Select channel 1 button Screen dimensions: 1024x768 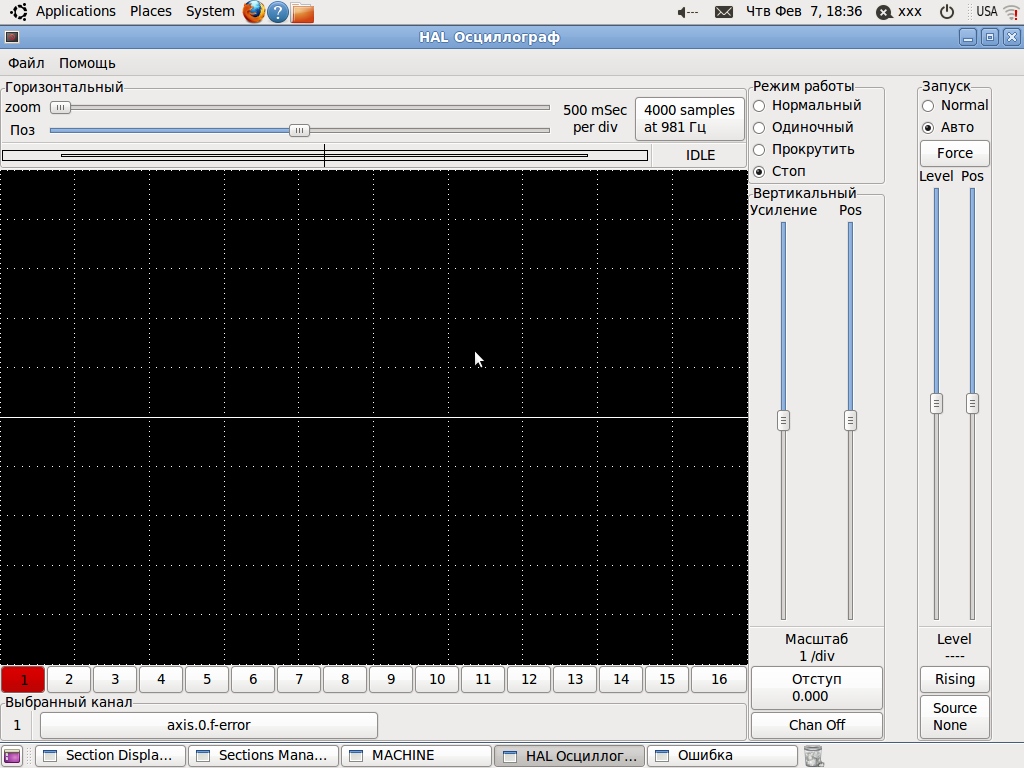click(x=24, y=679)
